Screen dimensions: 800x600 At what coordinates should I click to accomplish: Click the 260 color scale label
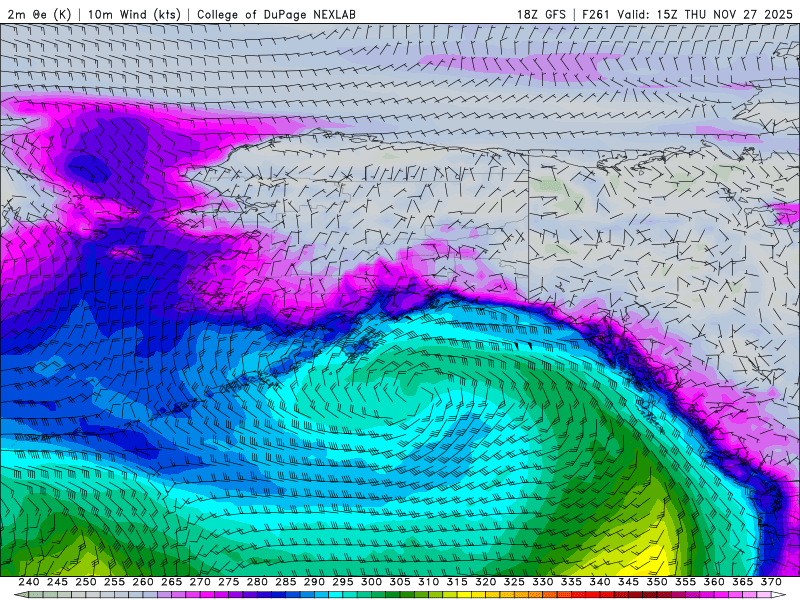coord(143,582)
